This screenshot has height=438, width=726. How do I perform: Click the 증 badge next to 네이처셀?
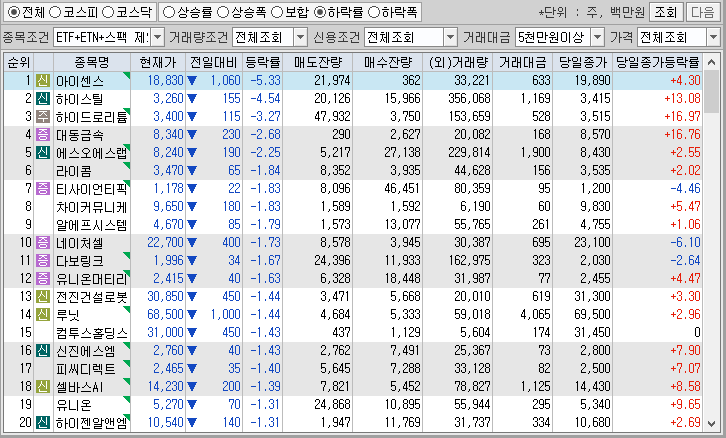point(43,243)
